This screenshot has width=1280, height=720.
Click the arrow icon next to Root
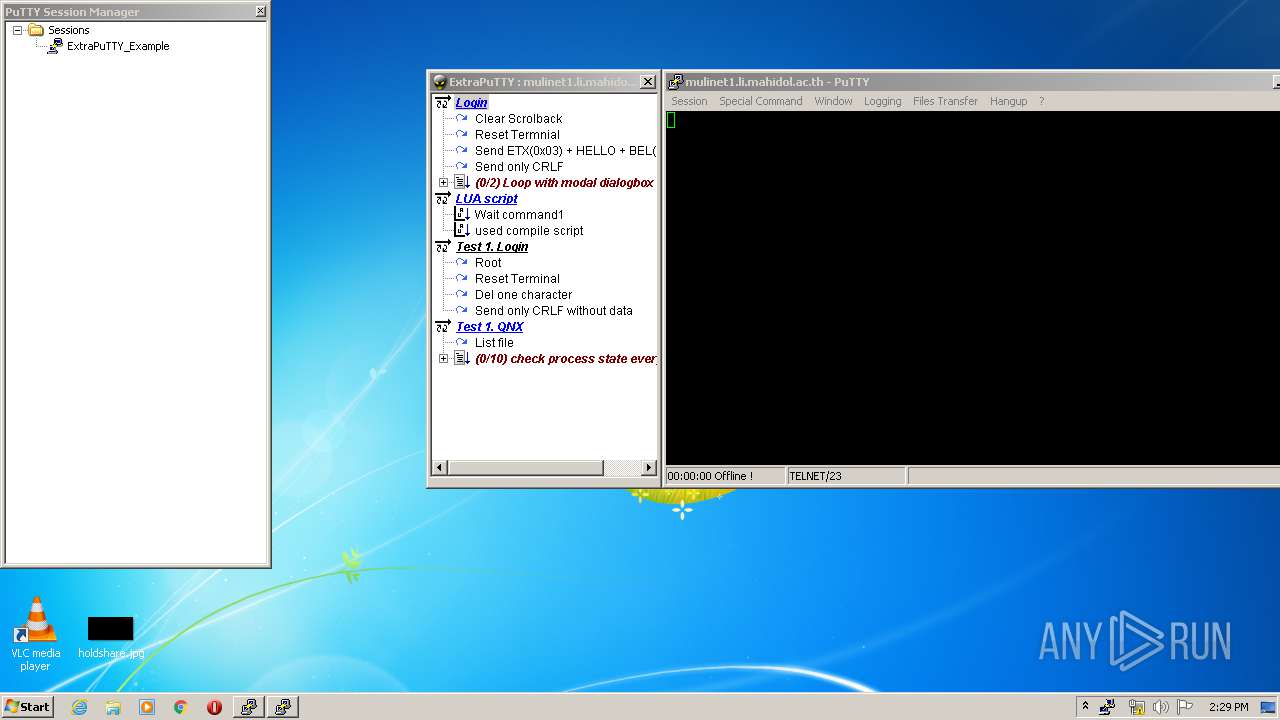tap(462, 262)
